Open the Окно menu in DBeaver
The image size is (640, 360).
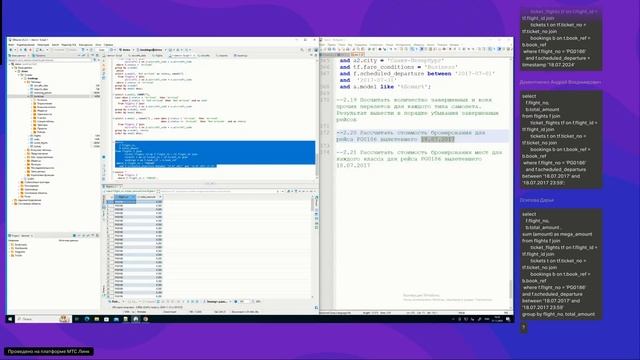[x=98, y=45]
